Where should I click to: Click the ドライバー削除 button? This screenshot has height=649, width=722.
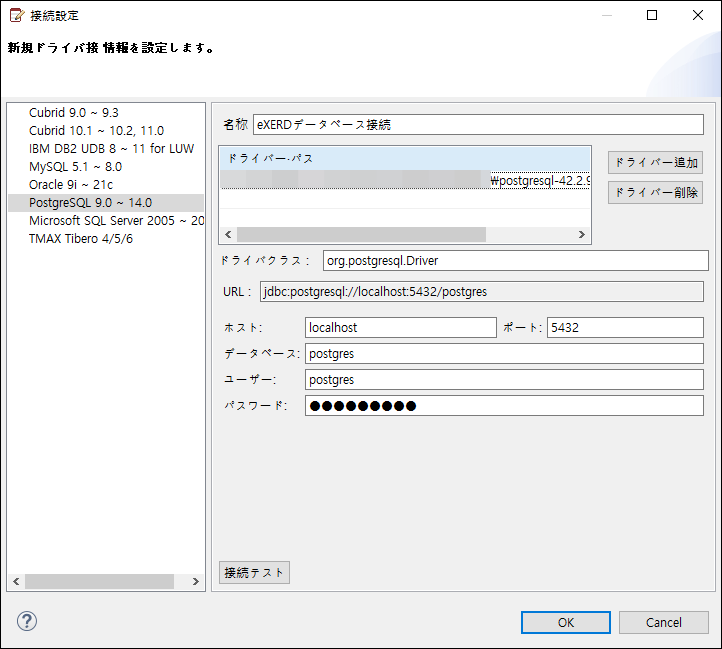[655, 193]
